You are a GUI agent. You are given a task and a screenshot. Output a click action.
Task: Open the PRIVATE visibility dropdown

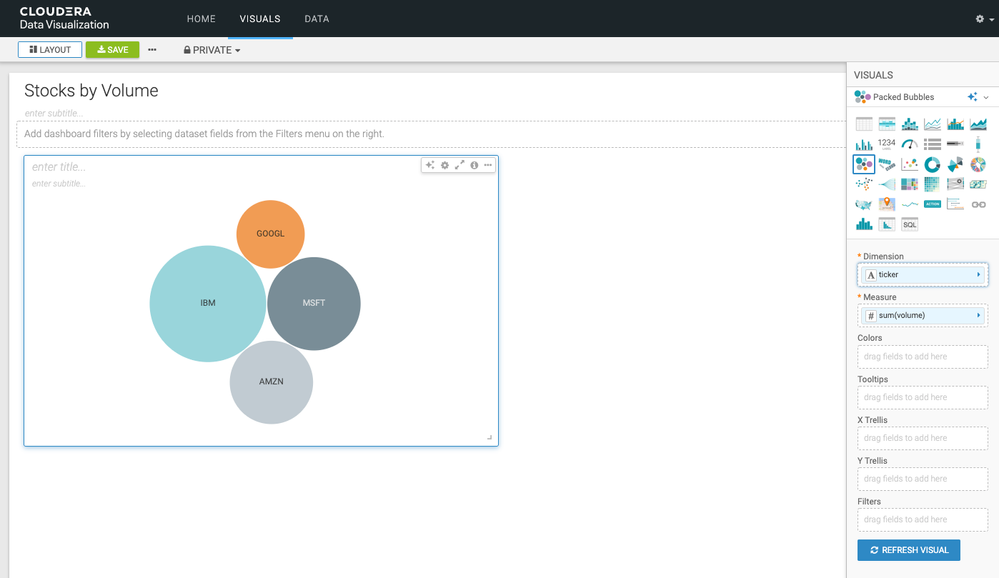coord(212,50)
